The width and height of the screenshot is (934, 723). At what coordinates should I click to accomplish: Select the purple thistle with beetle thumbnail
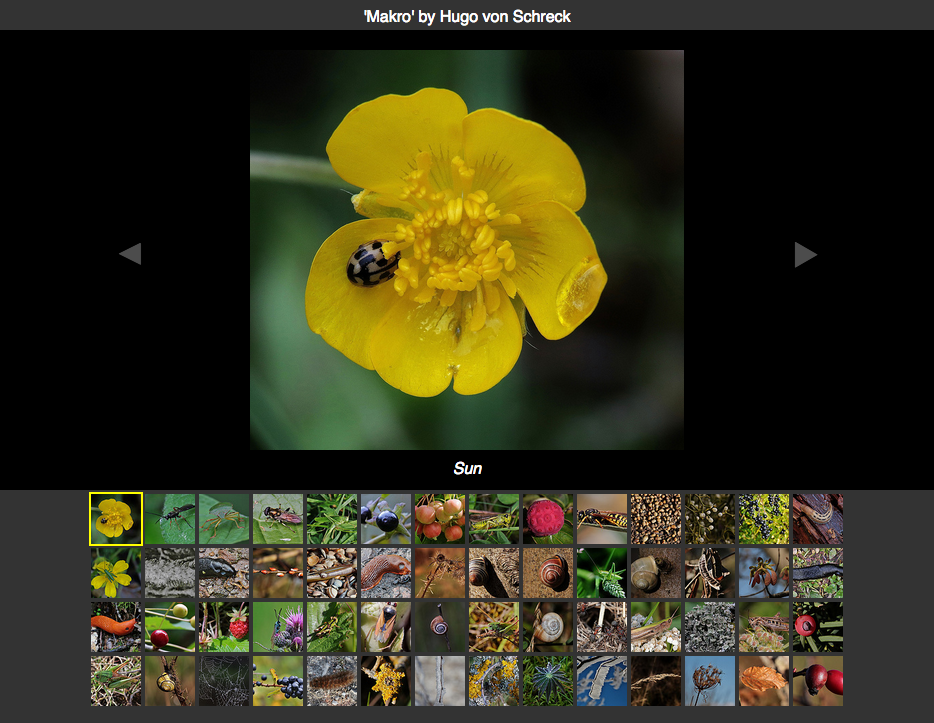(278, 626)
